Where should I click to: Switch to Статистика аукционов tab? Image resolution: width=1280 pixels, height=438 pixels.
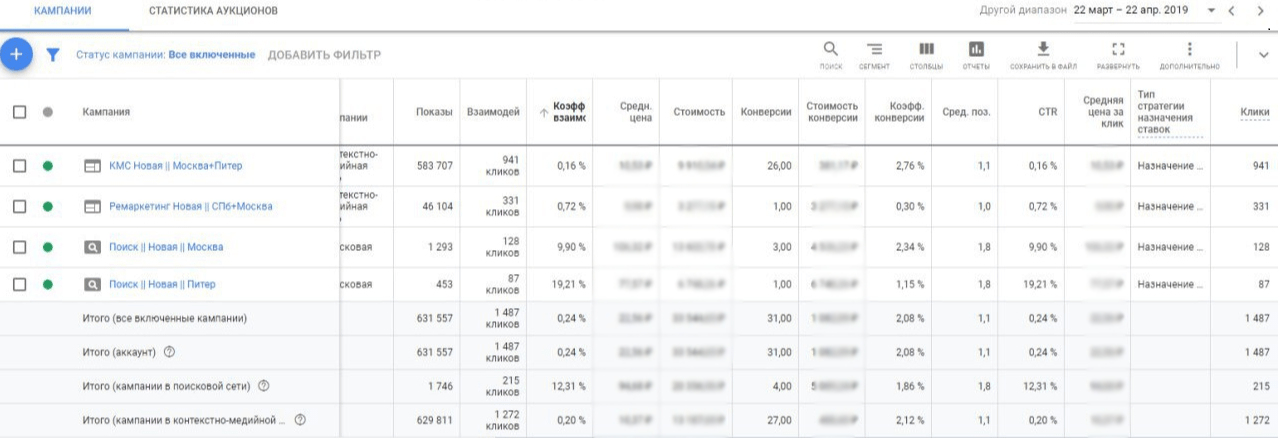click(x=213, y=10)
